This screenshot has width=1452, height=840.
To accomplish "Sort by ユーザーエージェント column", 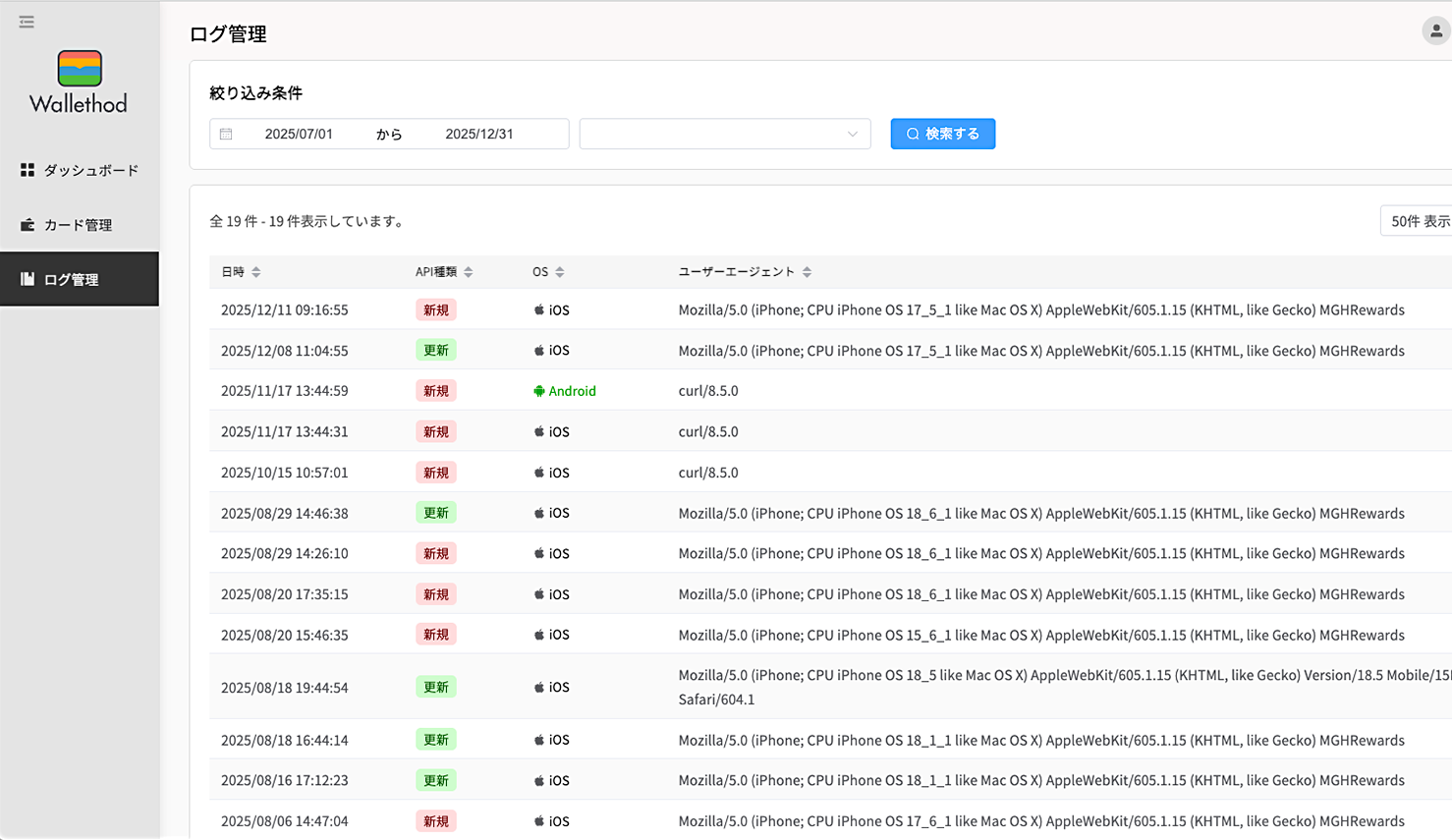I will coord(807,272).
